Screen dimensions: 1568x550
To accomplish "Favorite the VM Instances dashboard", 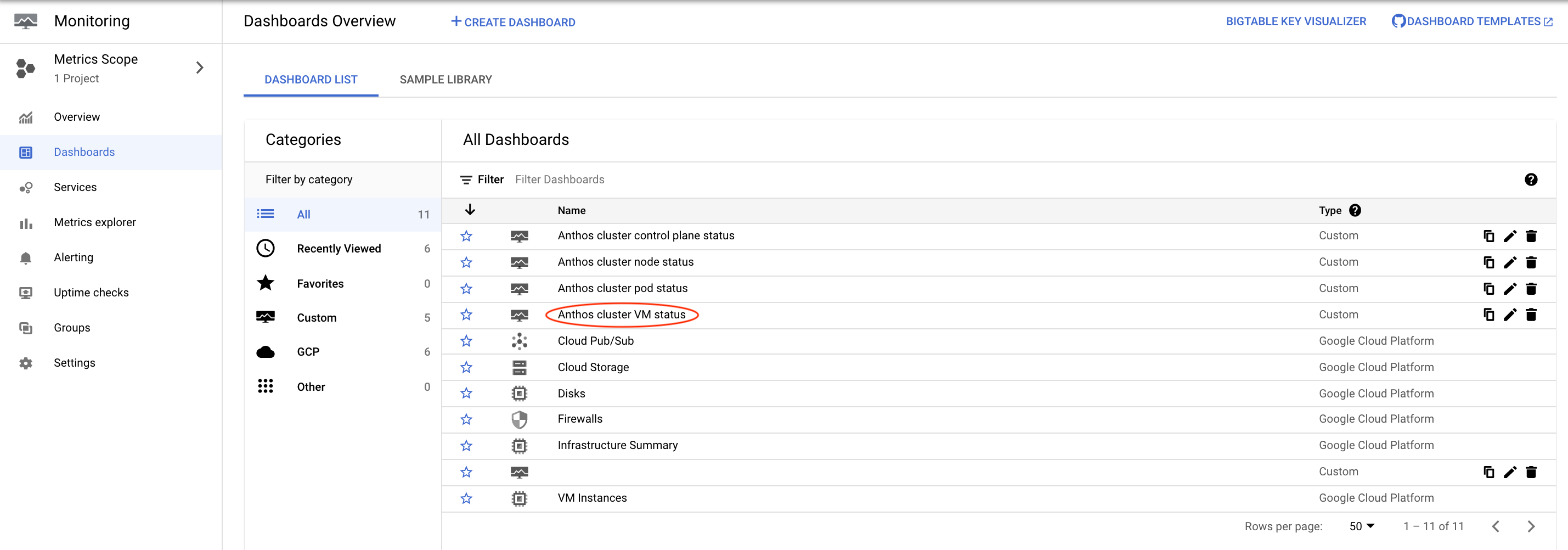I will coord(466,498).
